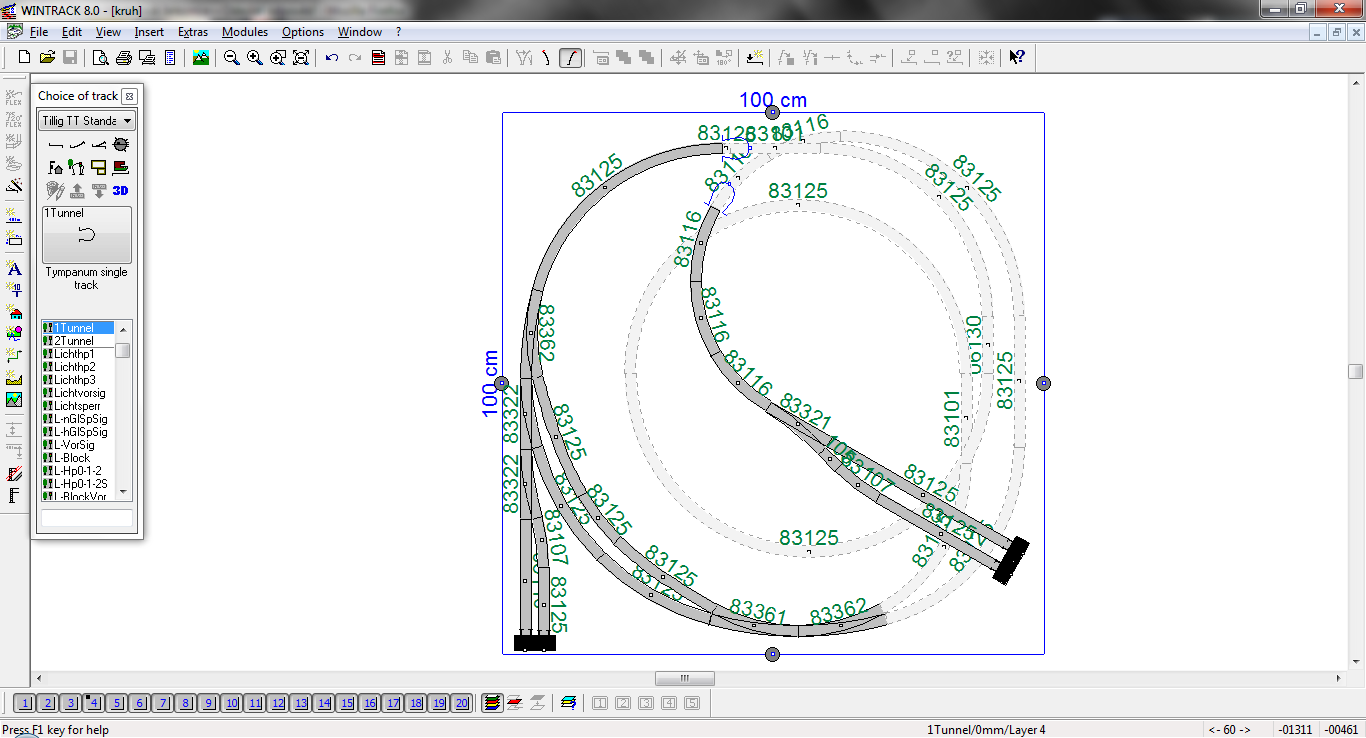Click the Open file folder icon

point(47,58)
